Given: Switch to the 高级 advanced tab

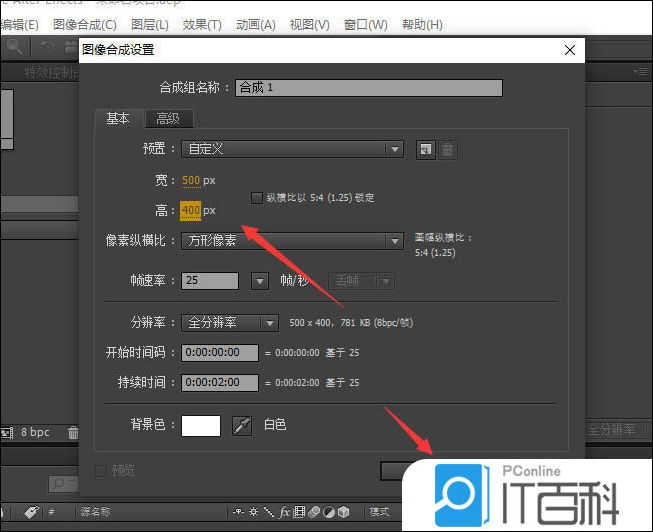Looking at the screenshot, I should tap(167, 118).
